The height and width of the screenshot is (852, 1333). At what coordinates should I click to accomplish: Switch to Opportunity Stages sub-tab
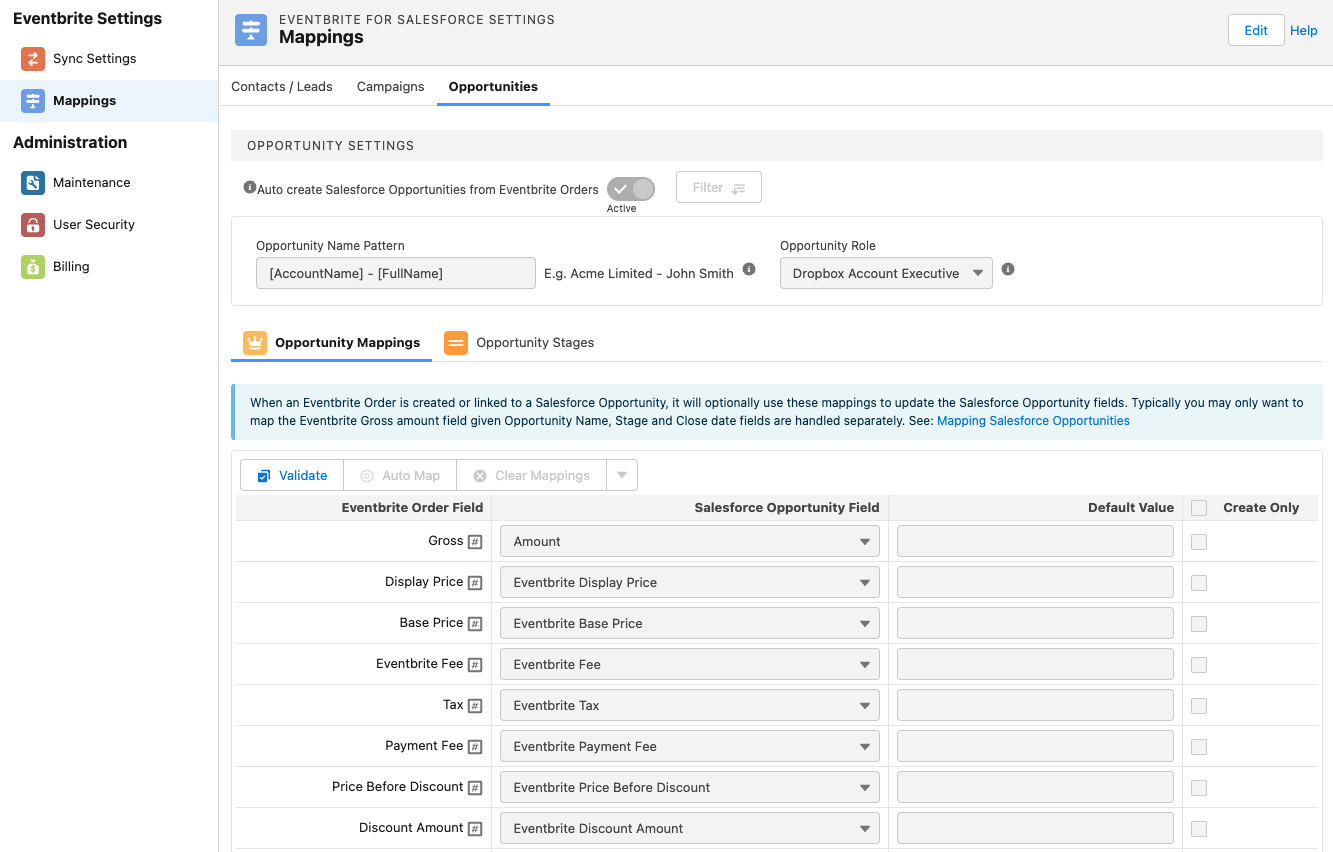[x=519, y=343]
